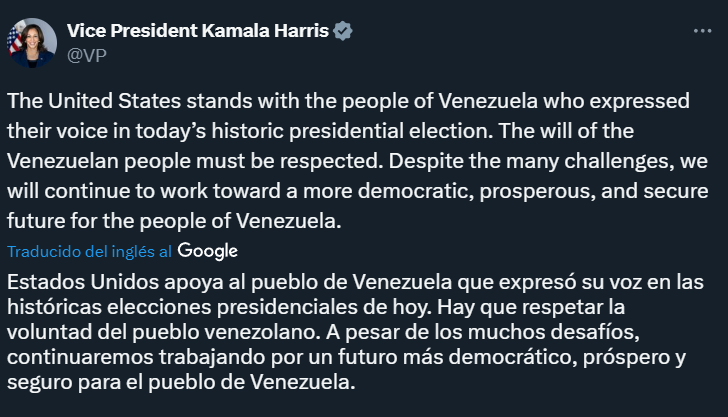Click the line starting "Venezuelan people must be"

tap(358, 161)
